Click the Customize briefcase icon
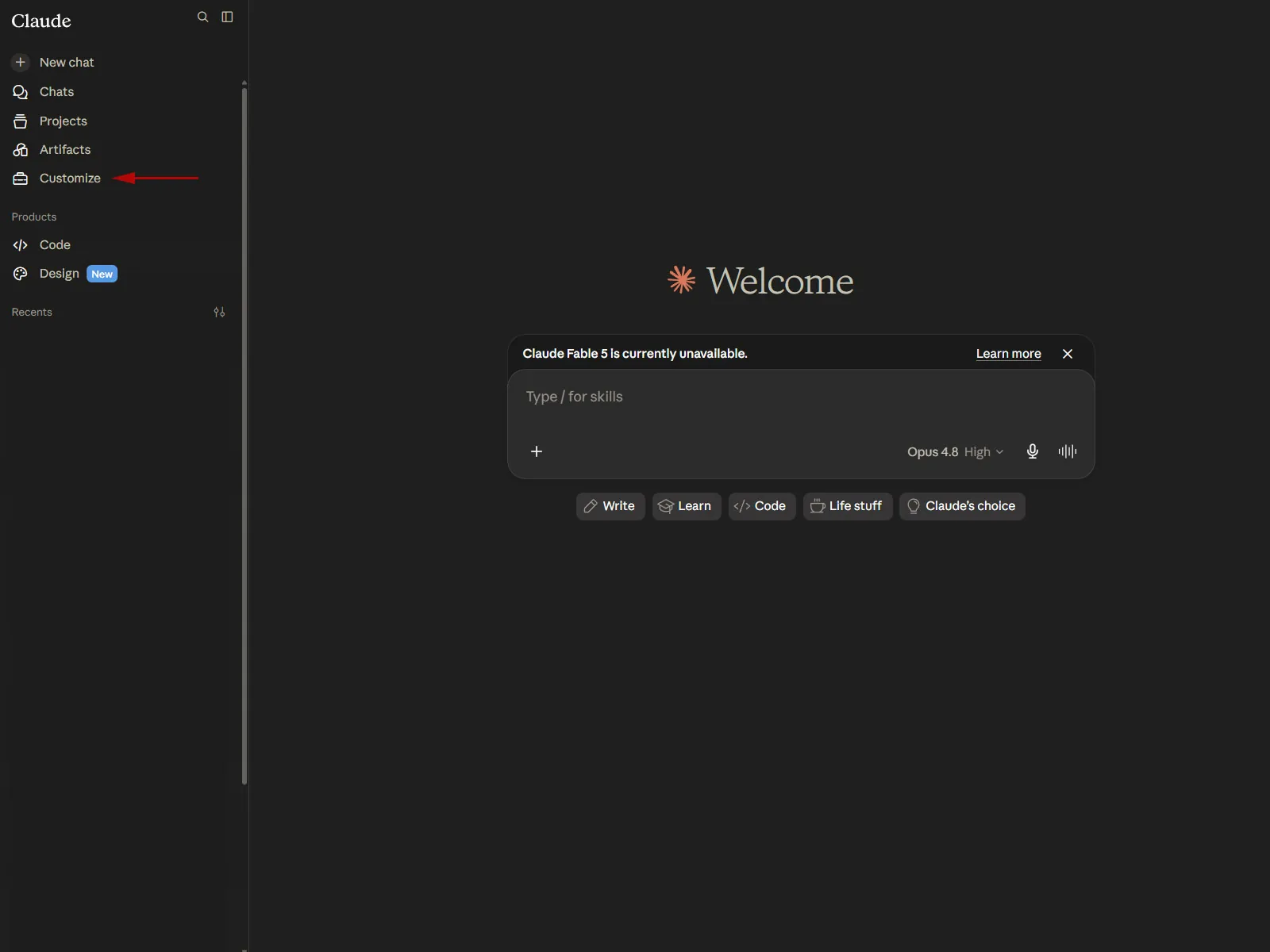 [21, 178]
